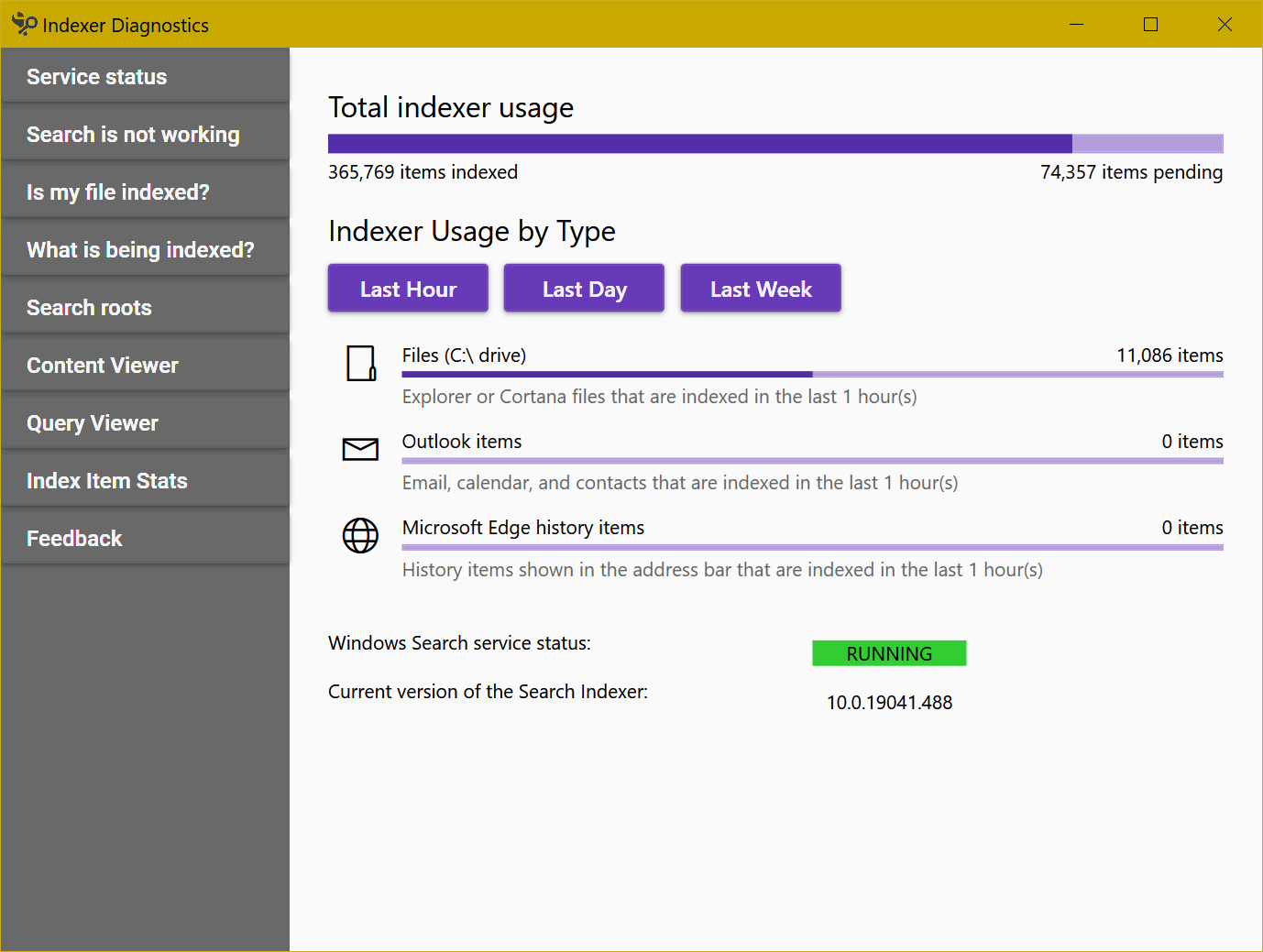This screenshot has width=1263, height=952.
Task: Click the Total indexer usage heading
Action: pos(451,108)
